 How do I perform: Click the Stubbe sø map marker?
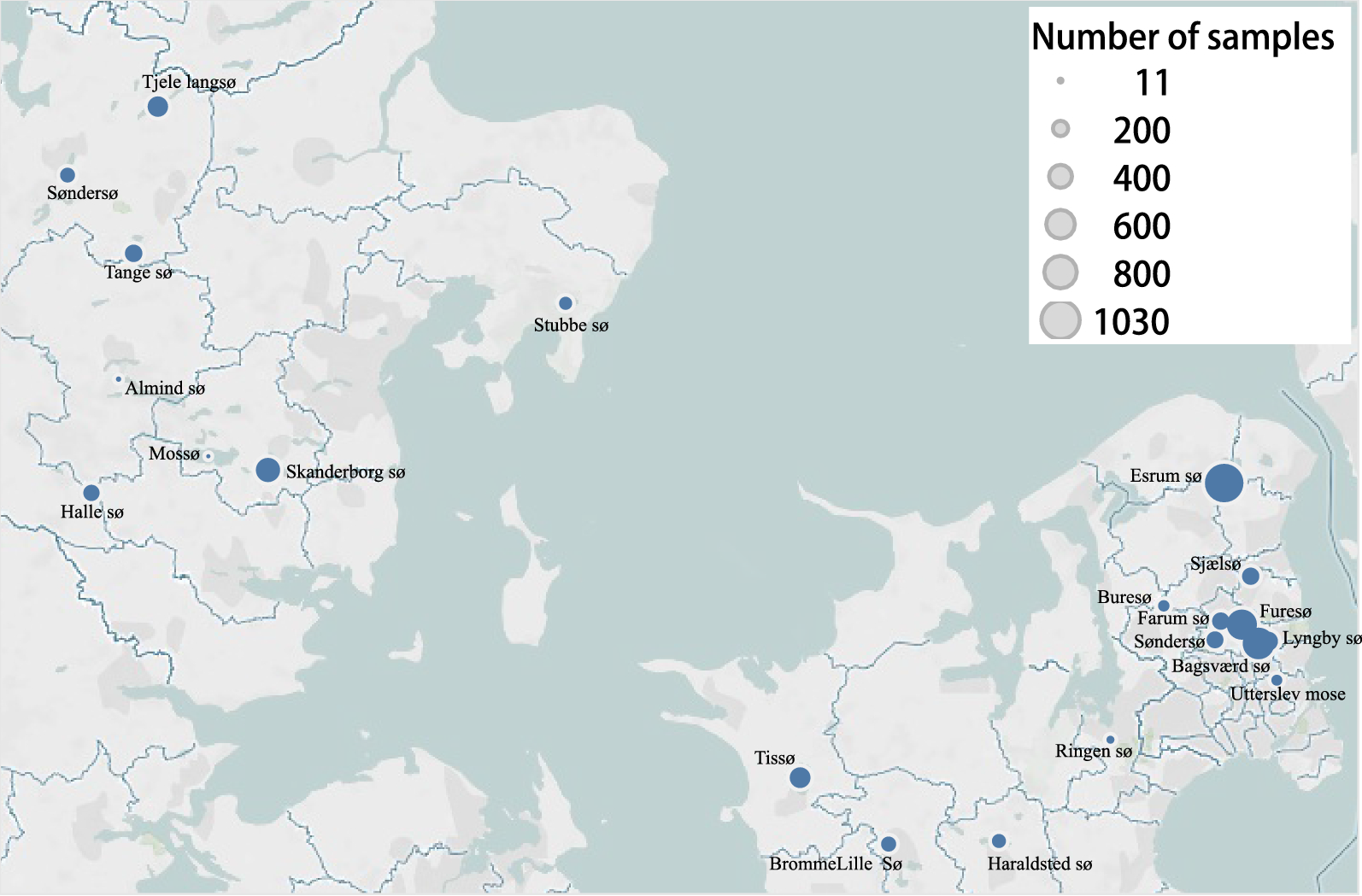(566, 303)
